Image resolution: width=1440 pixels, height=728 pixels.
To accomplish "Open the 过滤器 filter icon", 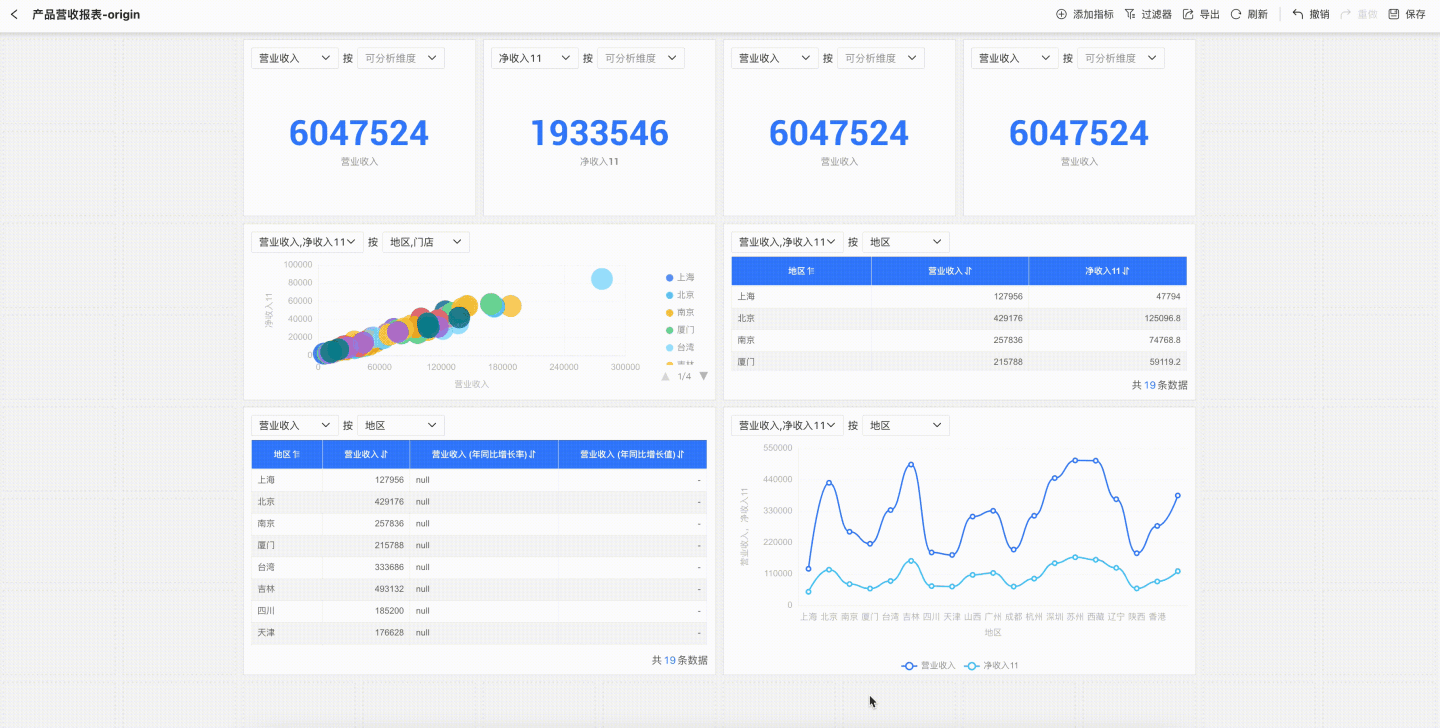I will [x=1130, y=15].
